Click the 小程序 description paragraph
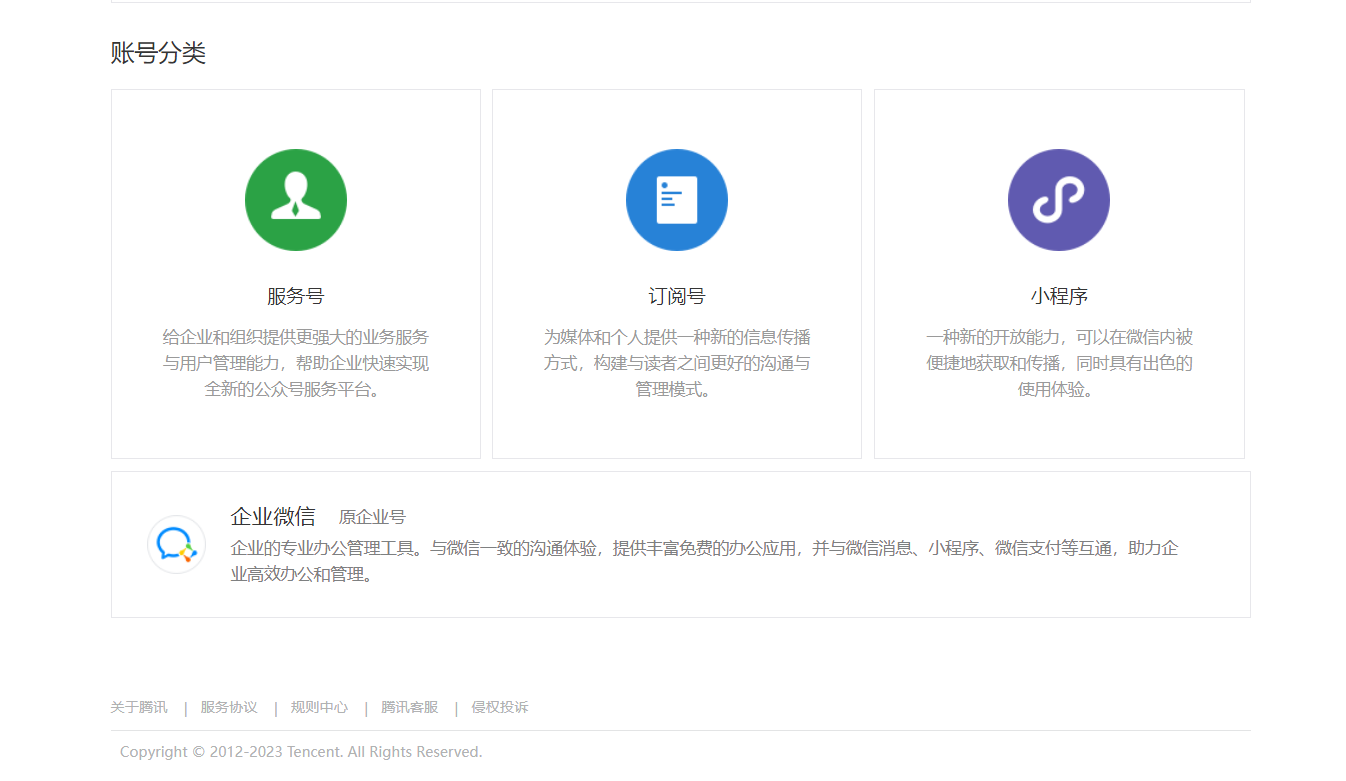 (1059, 363)
